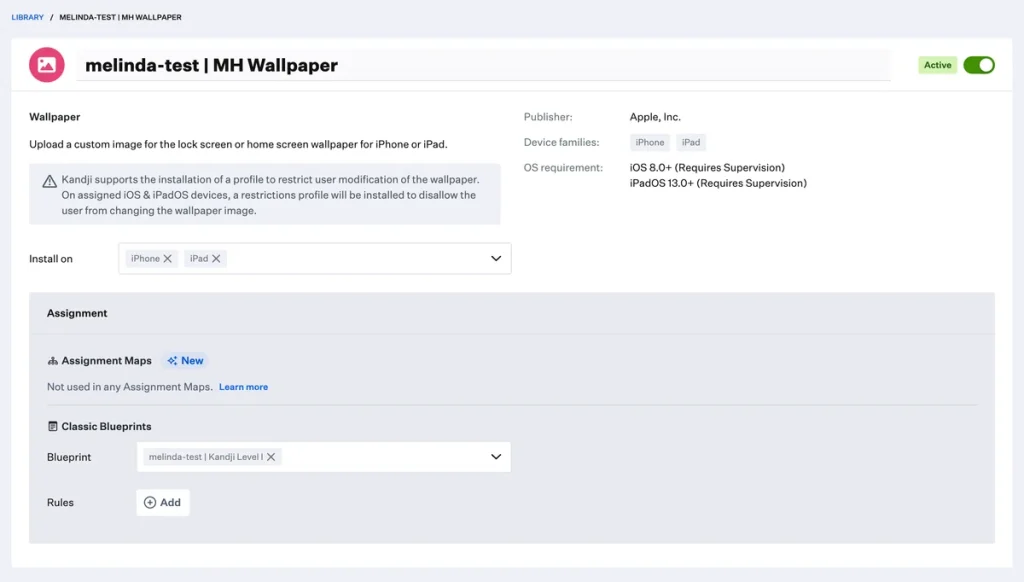This screenshot has width=1024, height=582.
Task: Click the warning triangle icon in the notice
Action: [x=49, y=181]
